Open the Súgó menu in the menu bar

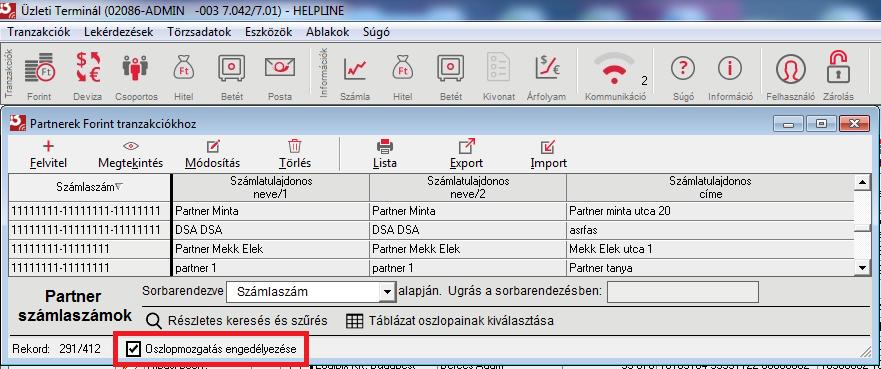click(x=376, y=32)
